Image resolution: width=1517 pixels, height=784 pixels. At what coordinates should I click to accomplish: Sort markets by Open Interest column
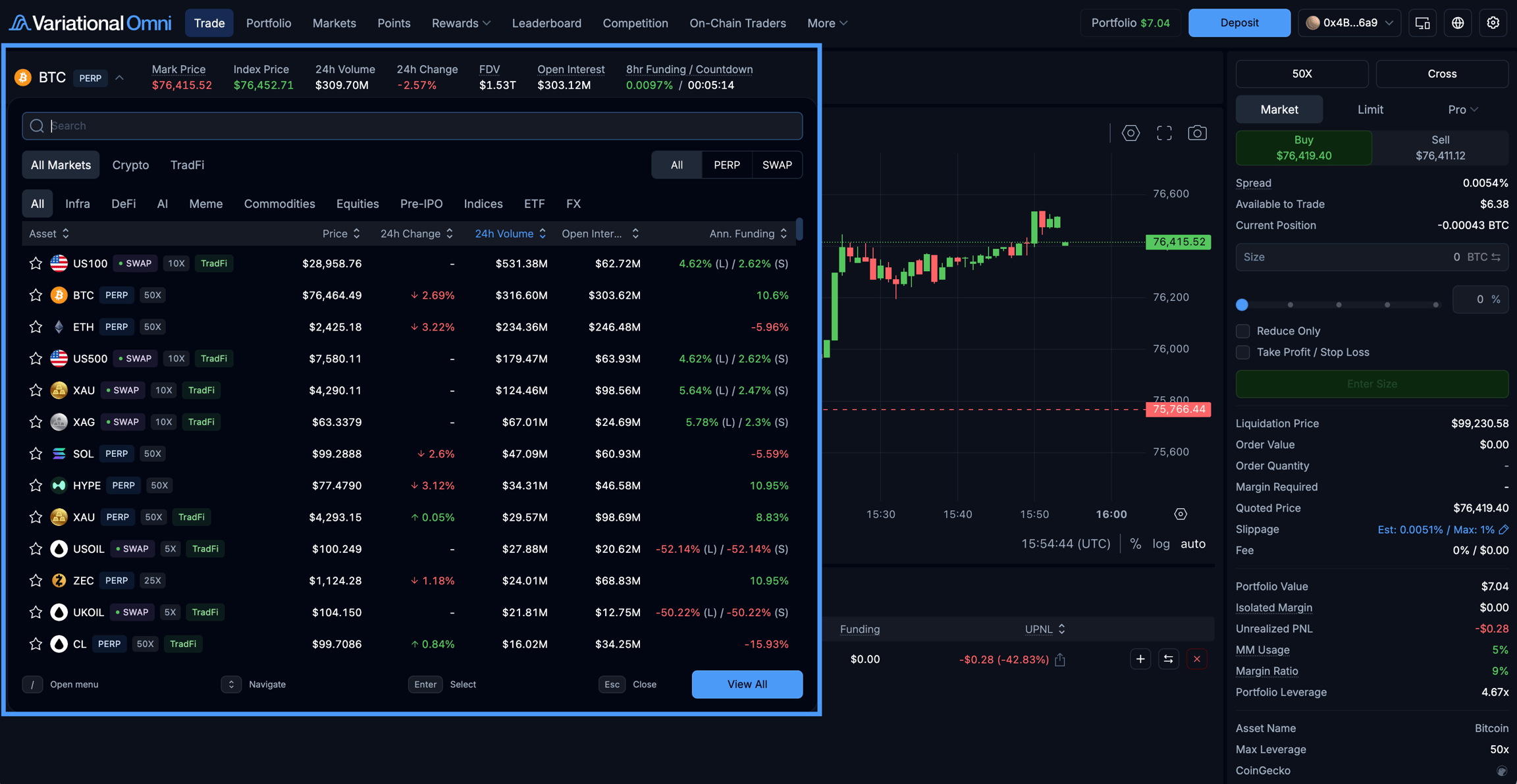[600, 234]
